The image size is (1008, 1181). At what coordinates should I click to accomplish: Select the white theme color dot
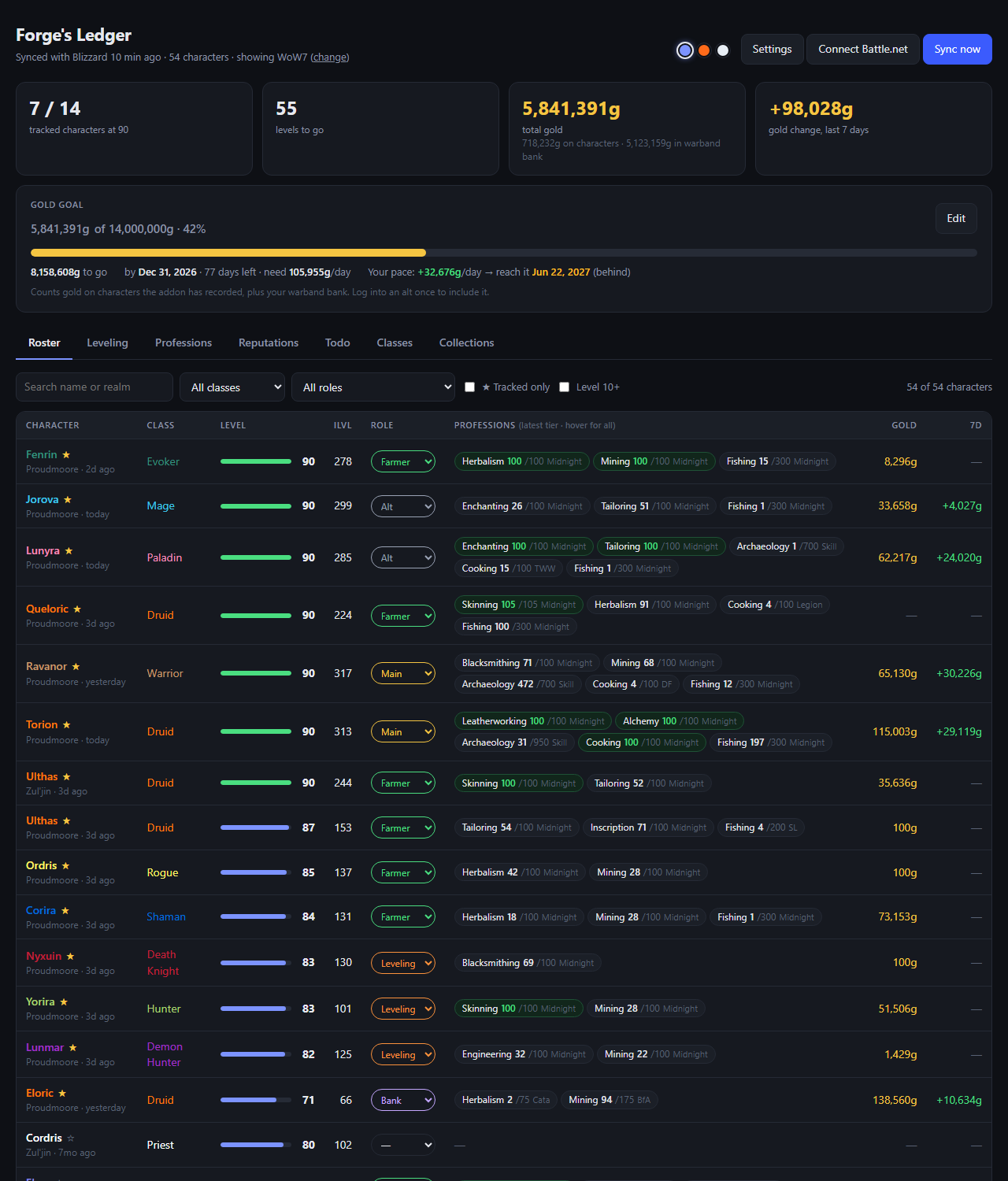[x=723, y=50]
